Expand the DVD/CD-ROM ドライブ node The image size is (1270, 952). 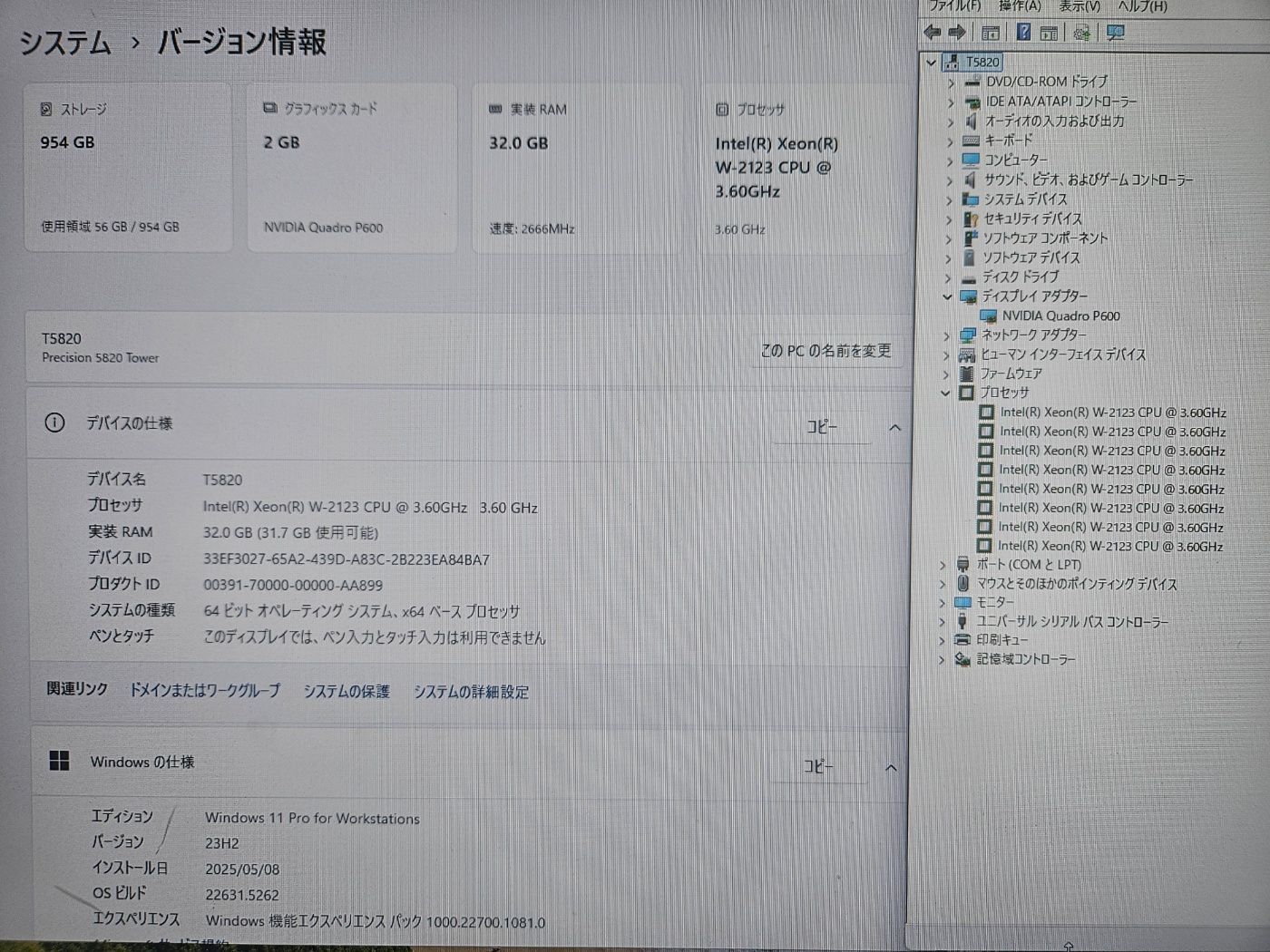[x=951, y=83]
